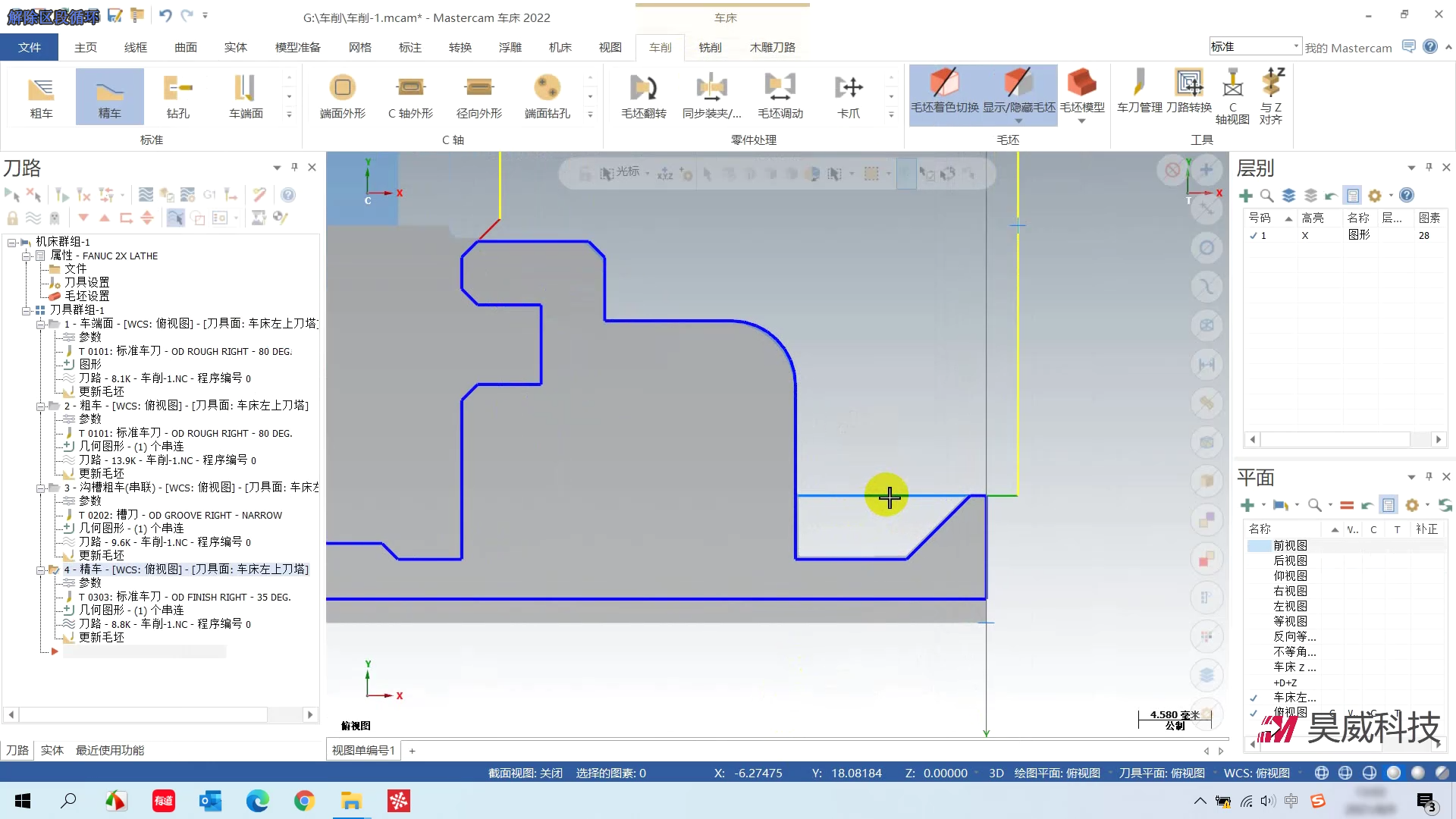Select the 卡爪 chuck jaws tool

point(849,97)
